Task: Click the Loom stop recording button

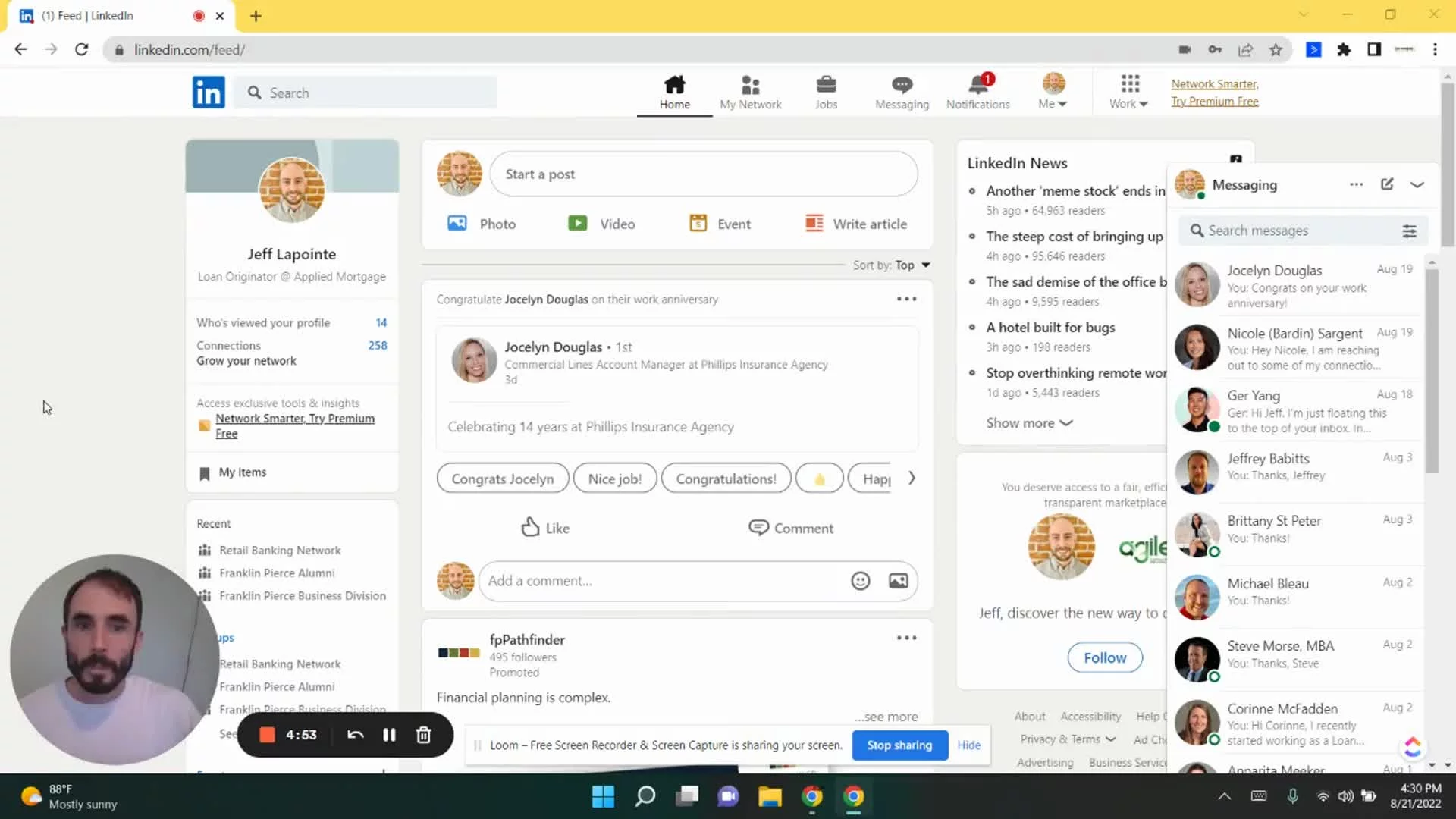Action: point(267,735)
